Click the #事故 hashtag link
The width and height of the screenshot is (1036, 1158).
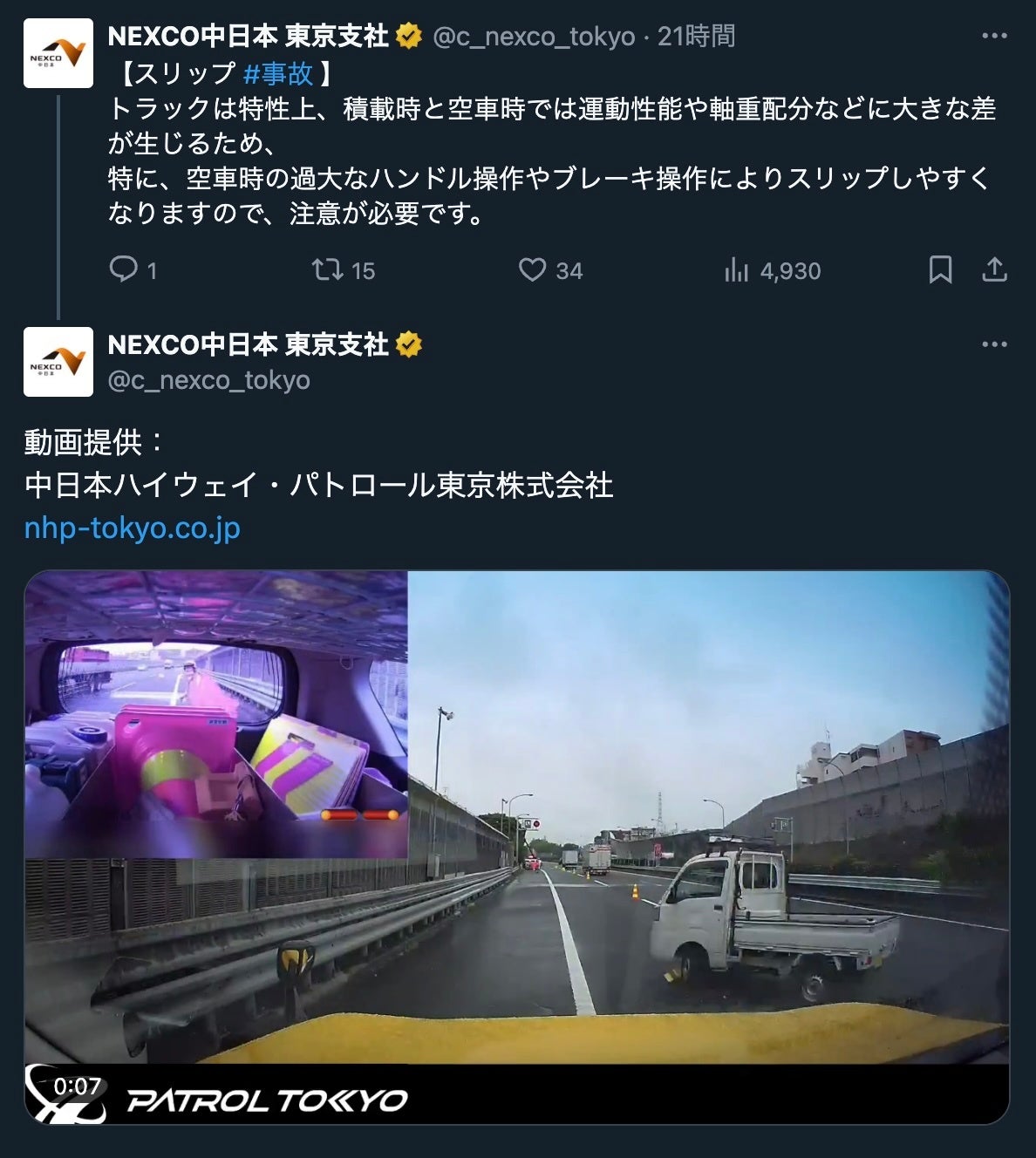[x=277, y=73]
